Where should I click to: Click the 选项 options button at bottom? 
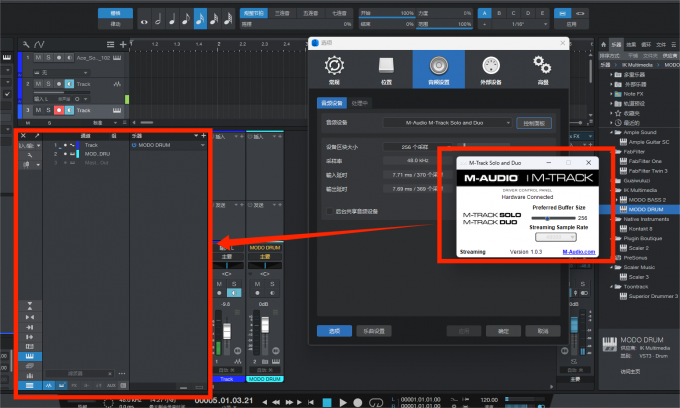(x=334, y=331)
